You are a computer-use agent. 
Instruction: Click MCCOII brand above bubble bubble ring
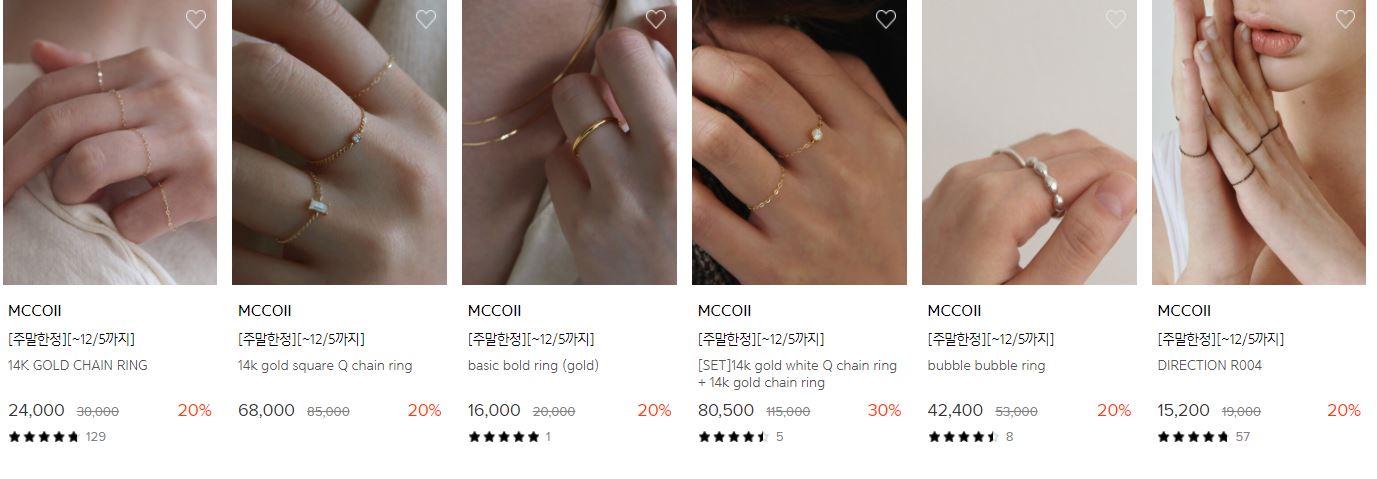click(x=954, y=311)
